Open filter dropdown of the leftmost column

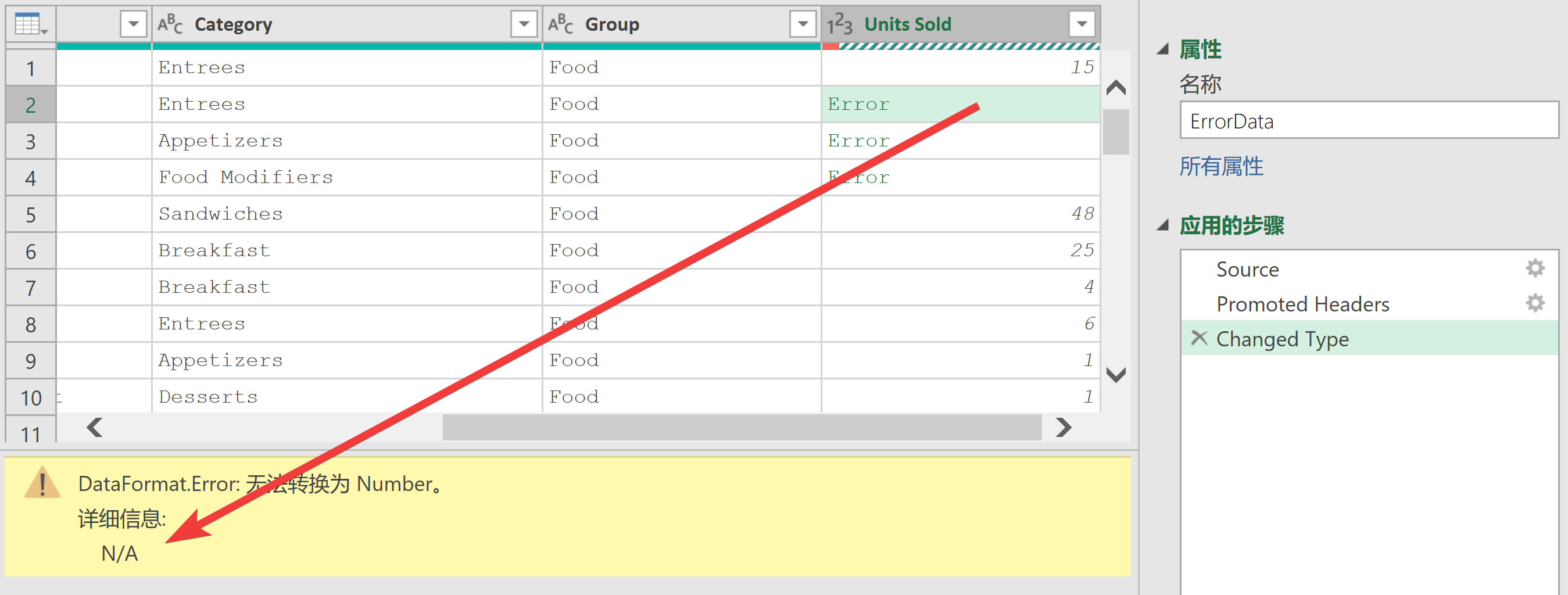point(133,24)
